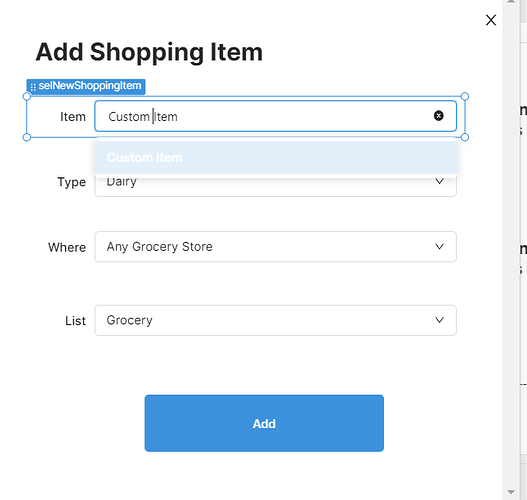
Task: Grab the drag handle dots on selNewShoppingItem
Action: (33, 87)
